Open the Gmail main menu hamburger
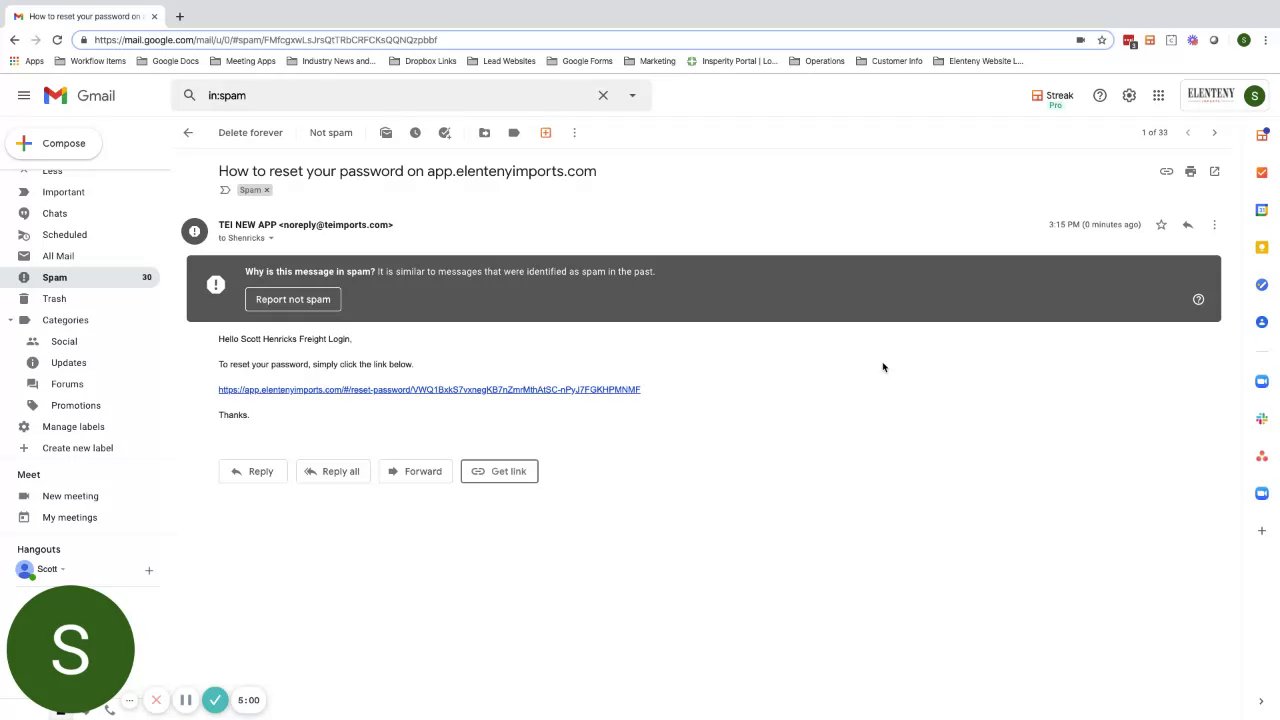1280x720 pixels. [x=24, y=95]
